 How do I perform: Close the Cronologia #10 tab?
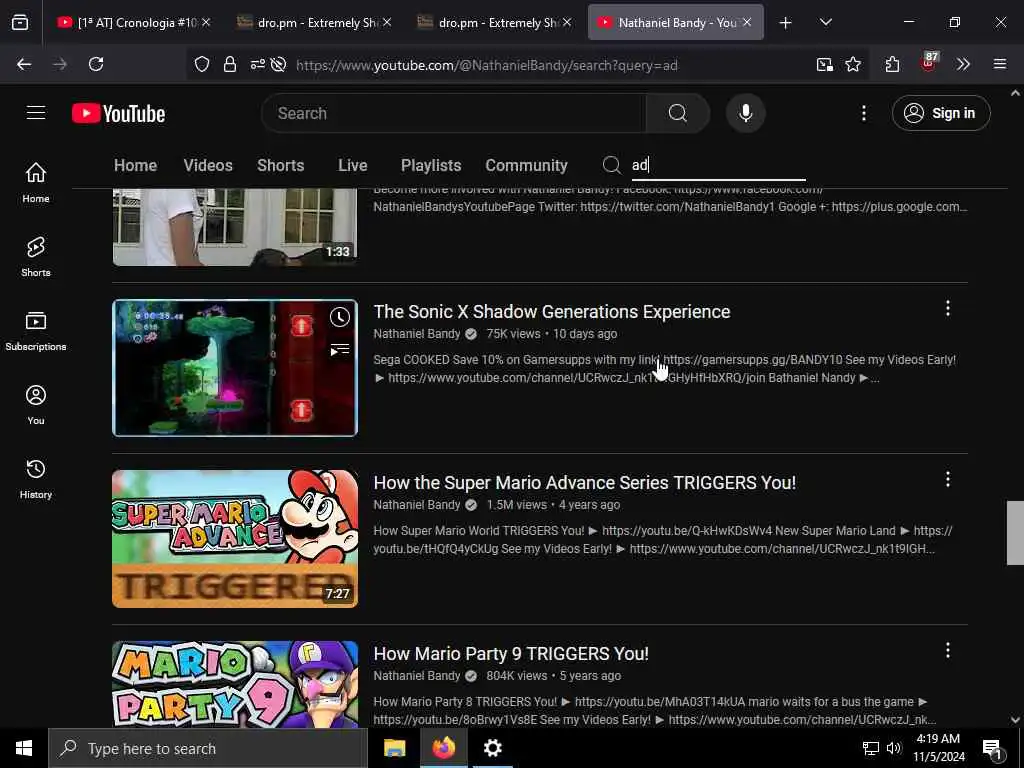[x=206, y=22]
